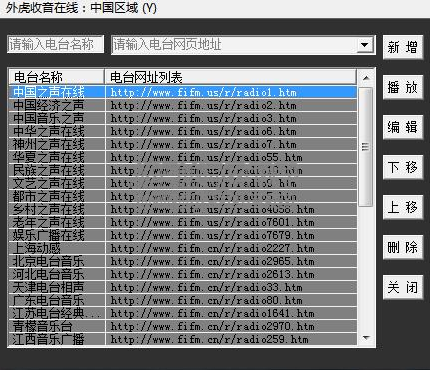
Task: Click the 播放 (Play) button
Action: pyautogui.click(x=403, y=87)
